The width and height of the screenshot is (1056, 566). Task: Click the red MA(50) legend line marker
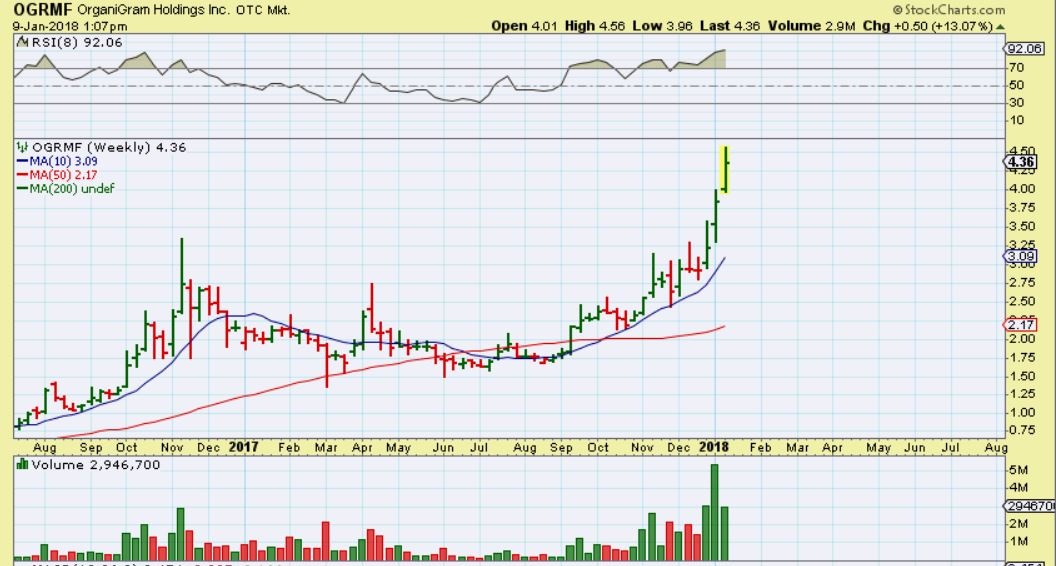click(22, 175)
